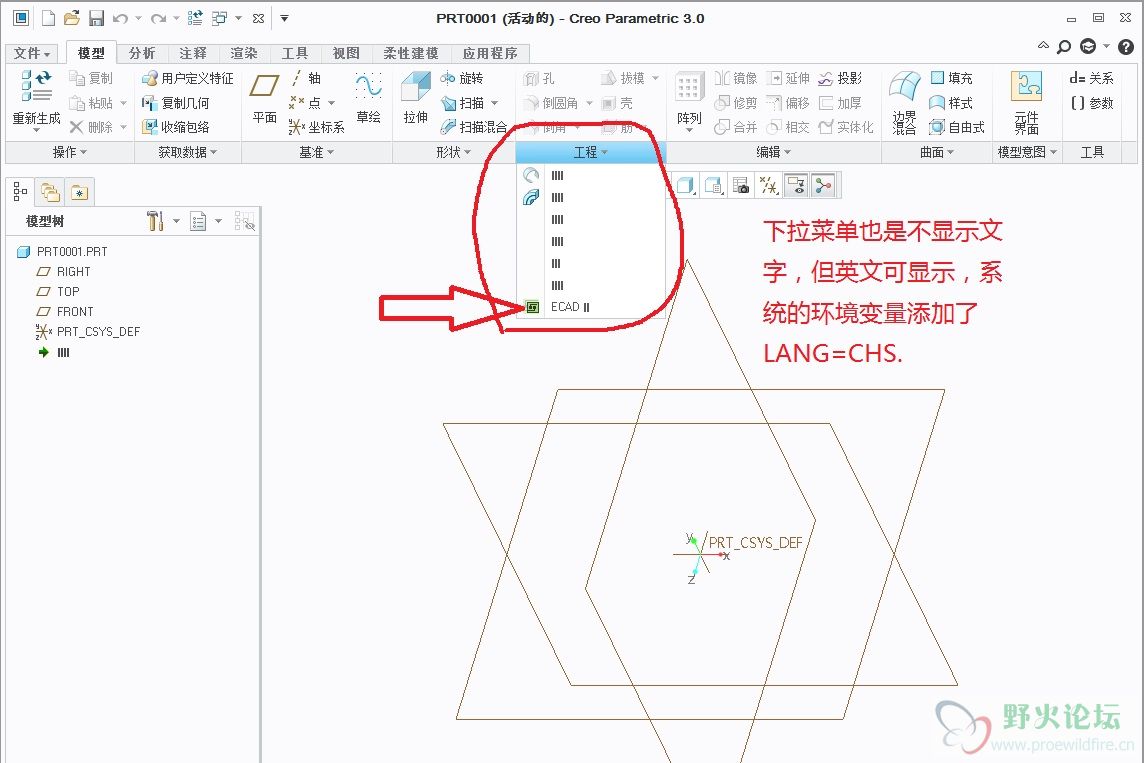Click the Freestyle (自由式) tool
This screenshot has width=1144, height=763.
point(957,127)
